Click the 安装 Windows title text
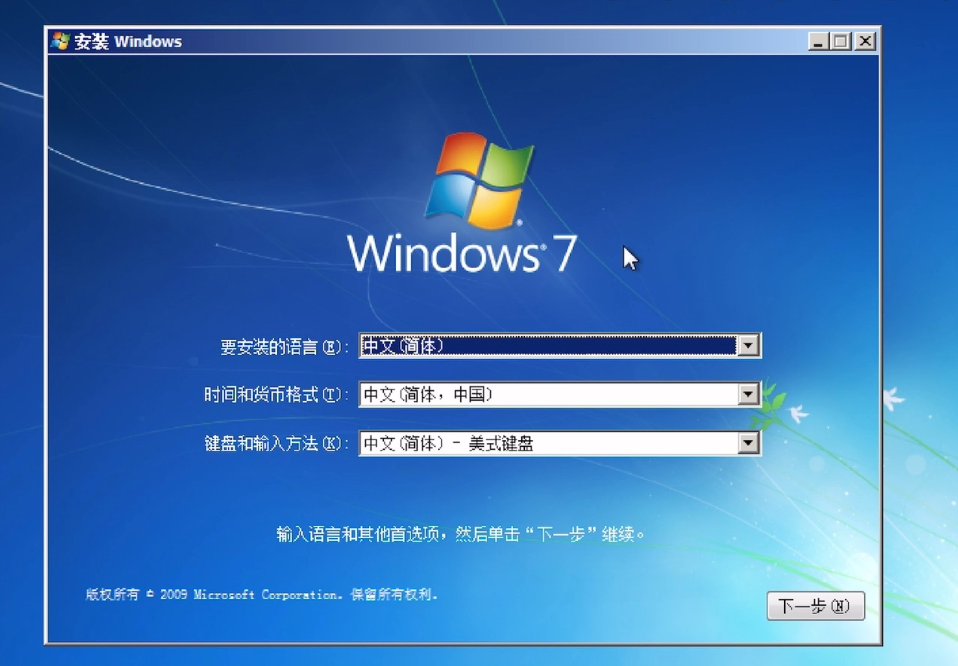Viewport: 958px width, 666px height. (128, 42)
